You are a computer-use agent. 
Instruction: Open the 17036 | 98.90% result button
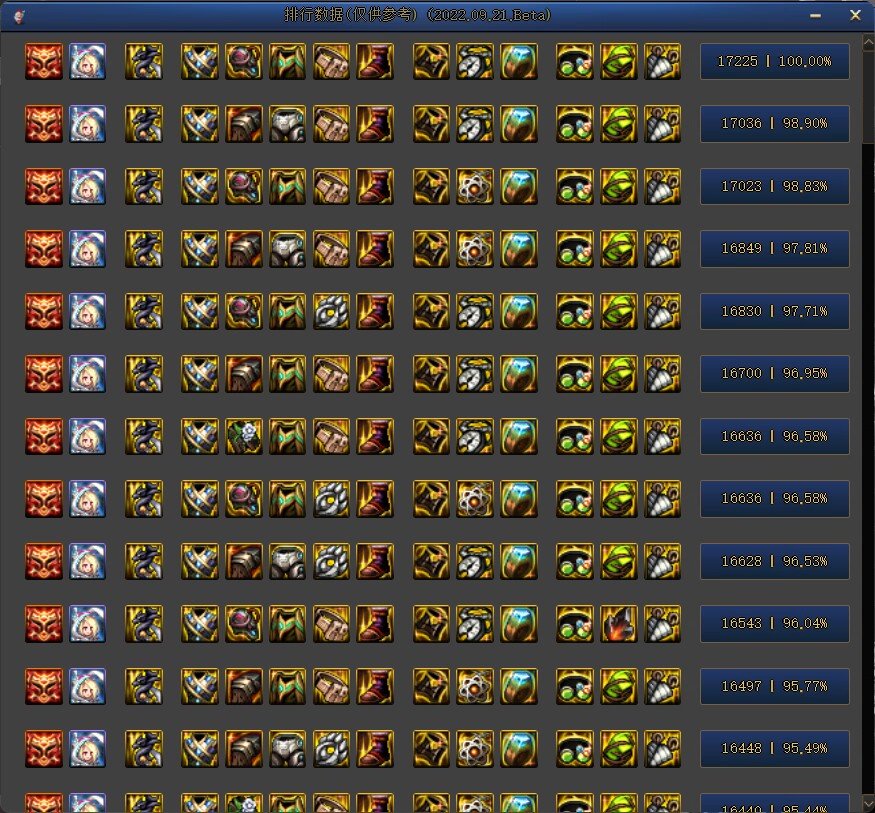click(x=775, y=123)
